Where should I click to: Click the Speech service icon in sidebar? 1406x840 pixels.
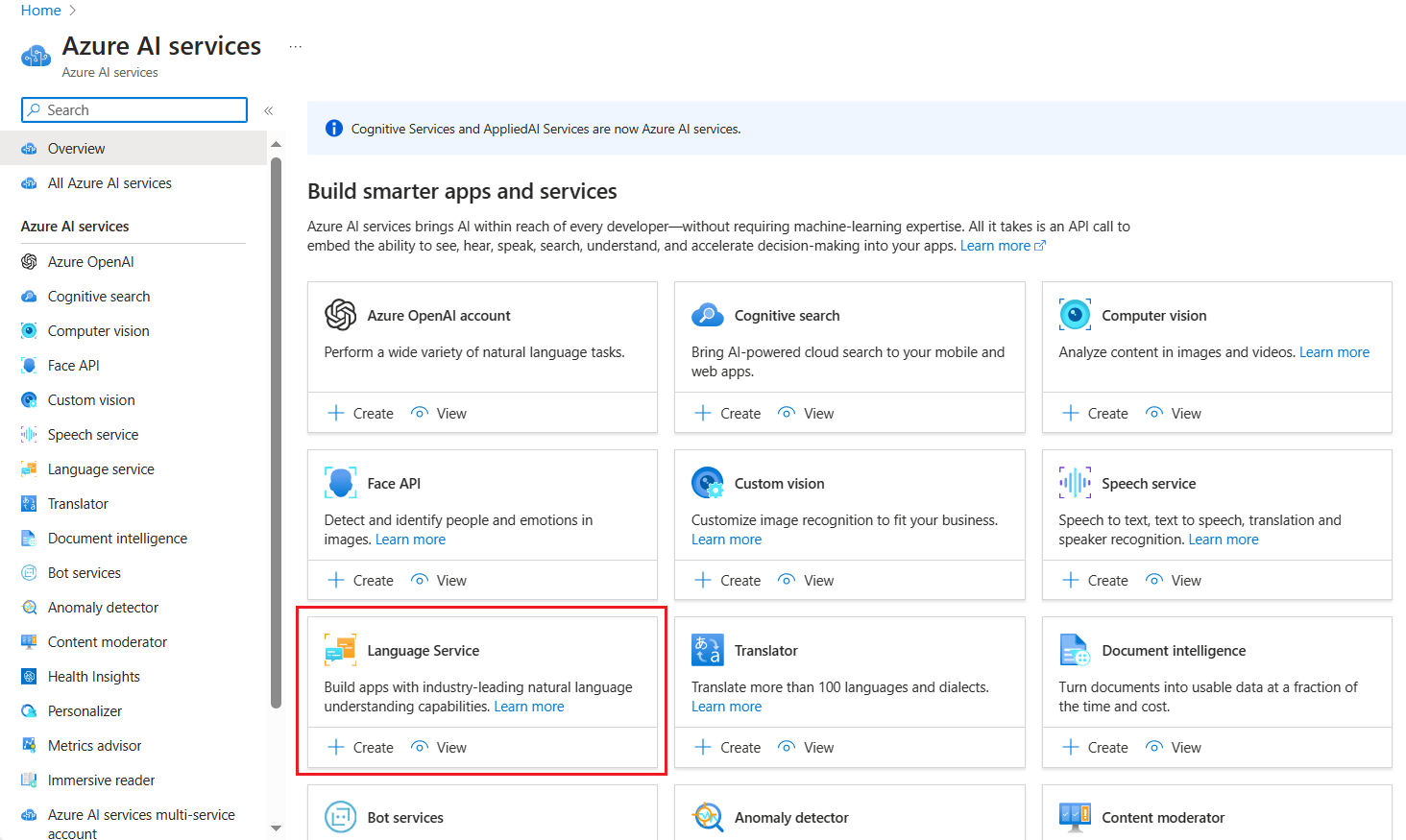pos(30,434)
